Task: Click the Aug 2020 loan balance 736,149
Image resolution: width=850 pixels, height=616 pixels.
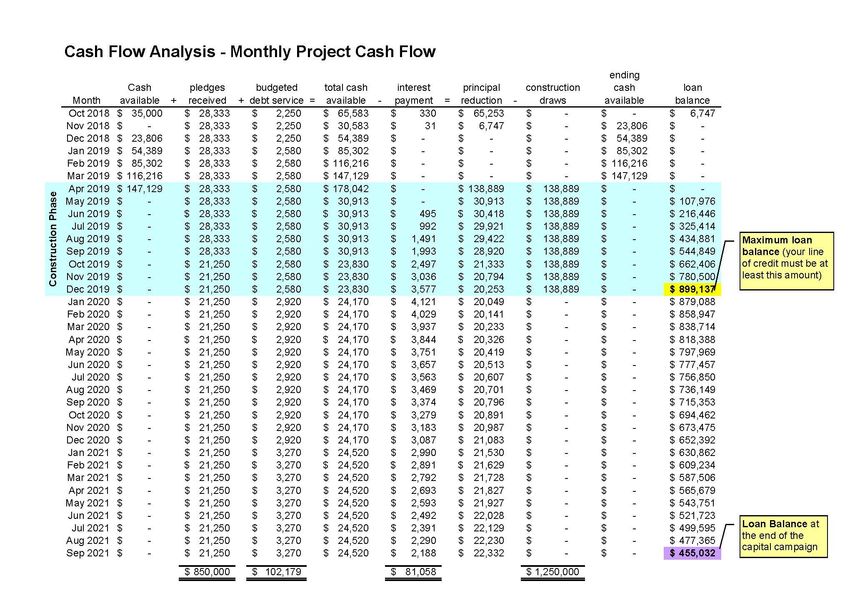Action: point(697,389)
